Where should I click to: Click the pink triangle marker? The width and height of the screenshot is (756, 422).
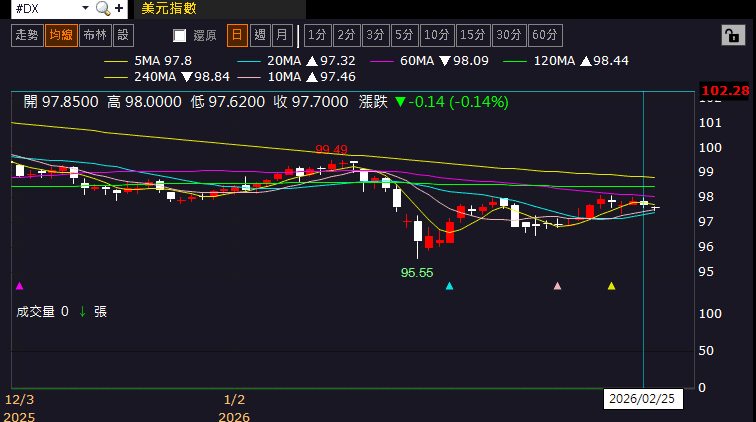(x=557, y=286)
